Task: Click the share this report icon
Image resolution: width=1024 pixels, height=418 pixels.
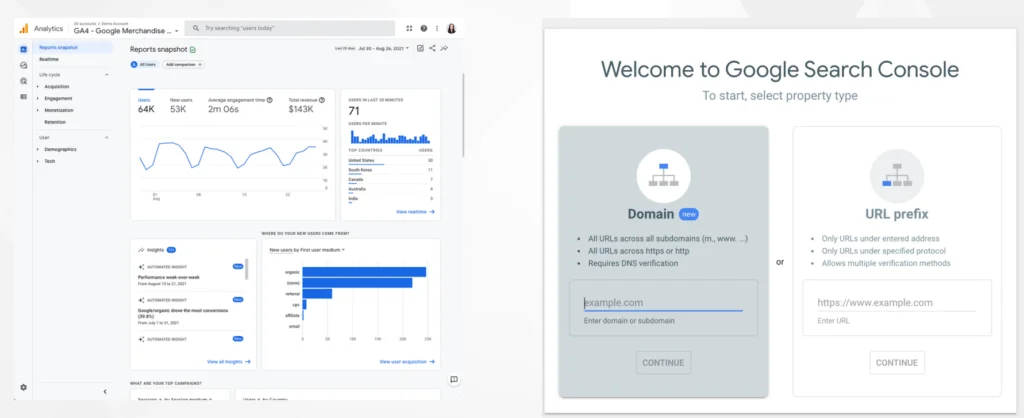Action: coord(432,48)
